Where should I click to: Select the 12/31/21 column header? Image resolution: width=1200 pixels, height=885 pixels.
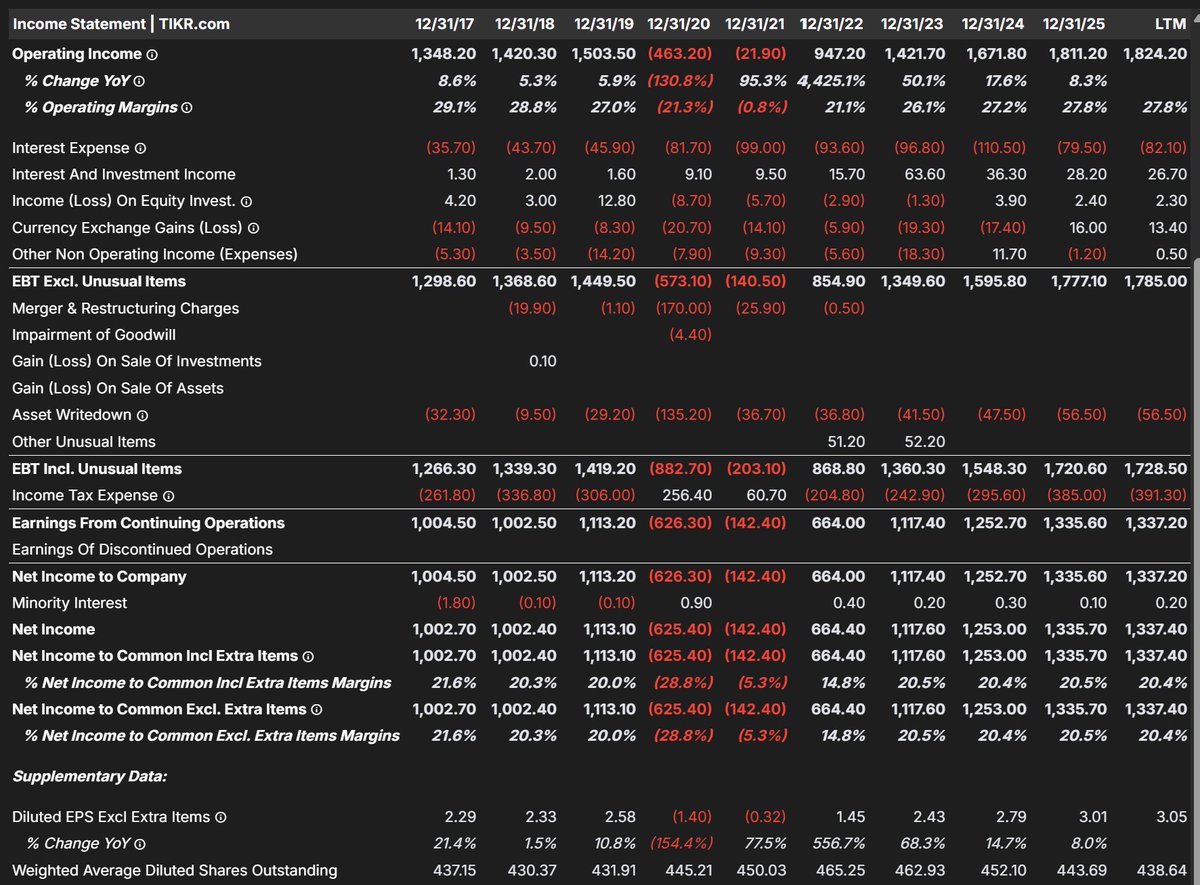756,23
